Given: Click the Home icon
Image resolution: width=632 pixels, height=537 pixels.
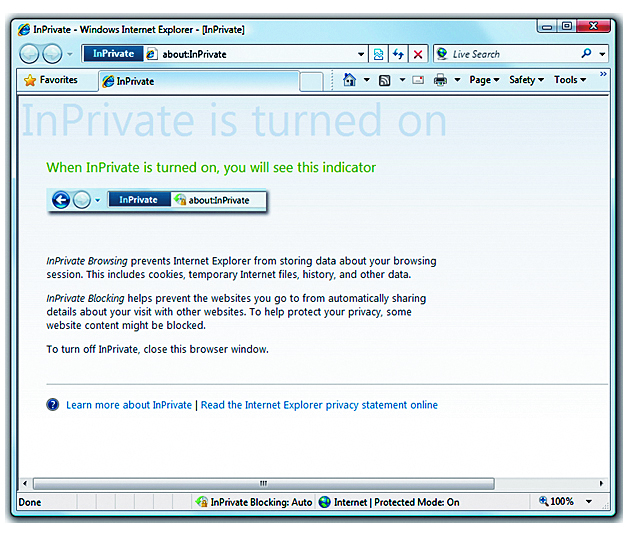Looking at the screenshot, I should click(x=349, y=80).
